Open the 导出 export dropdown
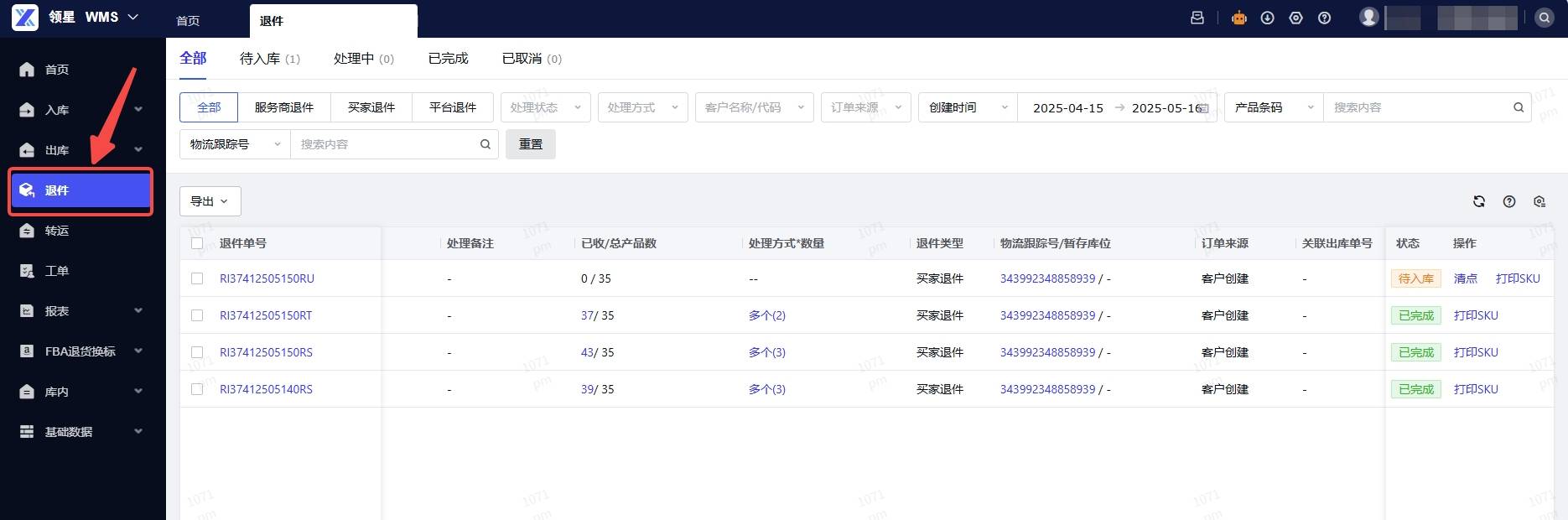 210,201
